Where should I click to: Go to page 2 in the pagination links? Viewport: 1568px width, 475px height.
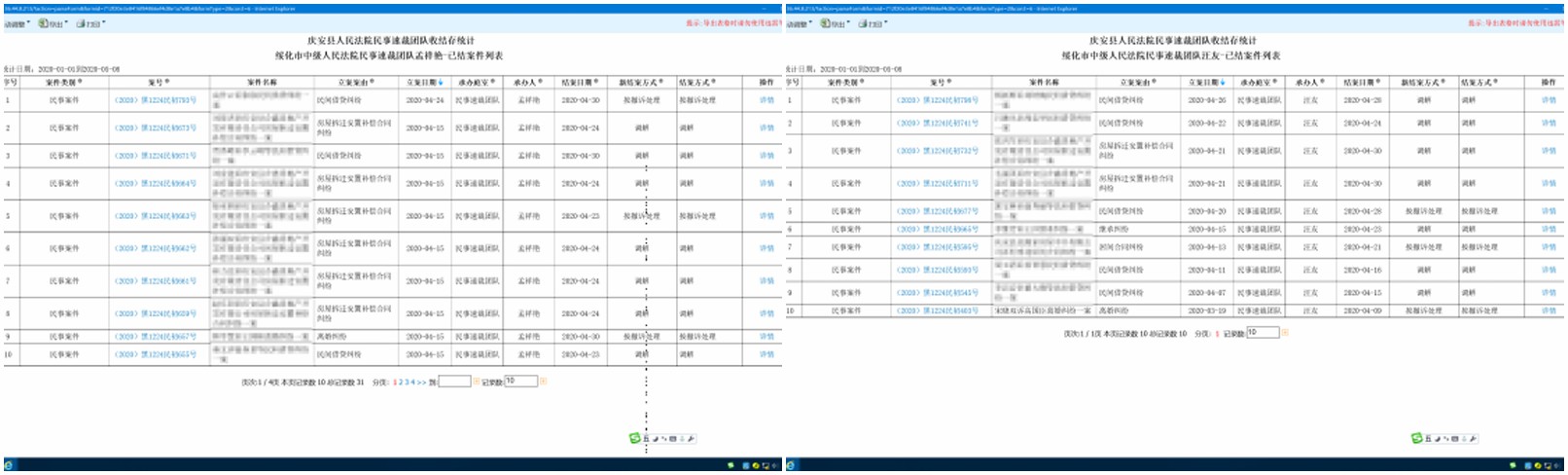[401, 382]
